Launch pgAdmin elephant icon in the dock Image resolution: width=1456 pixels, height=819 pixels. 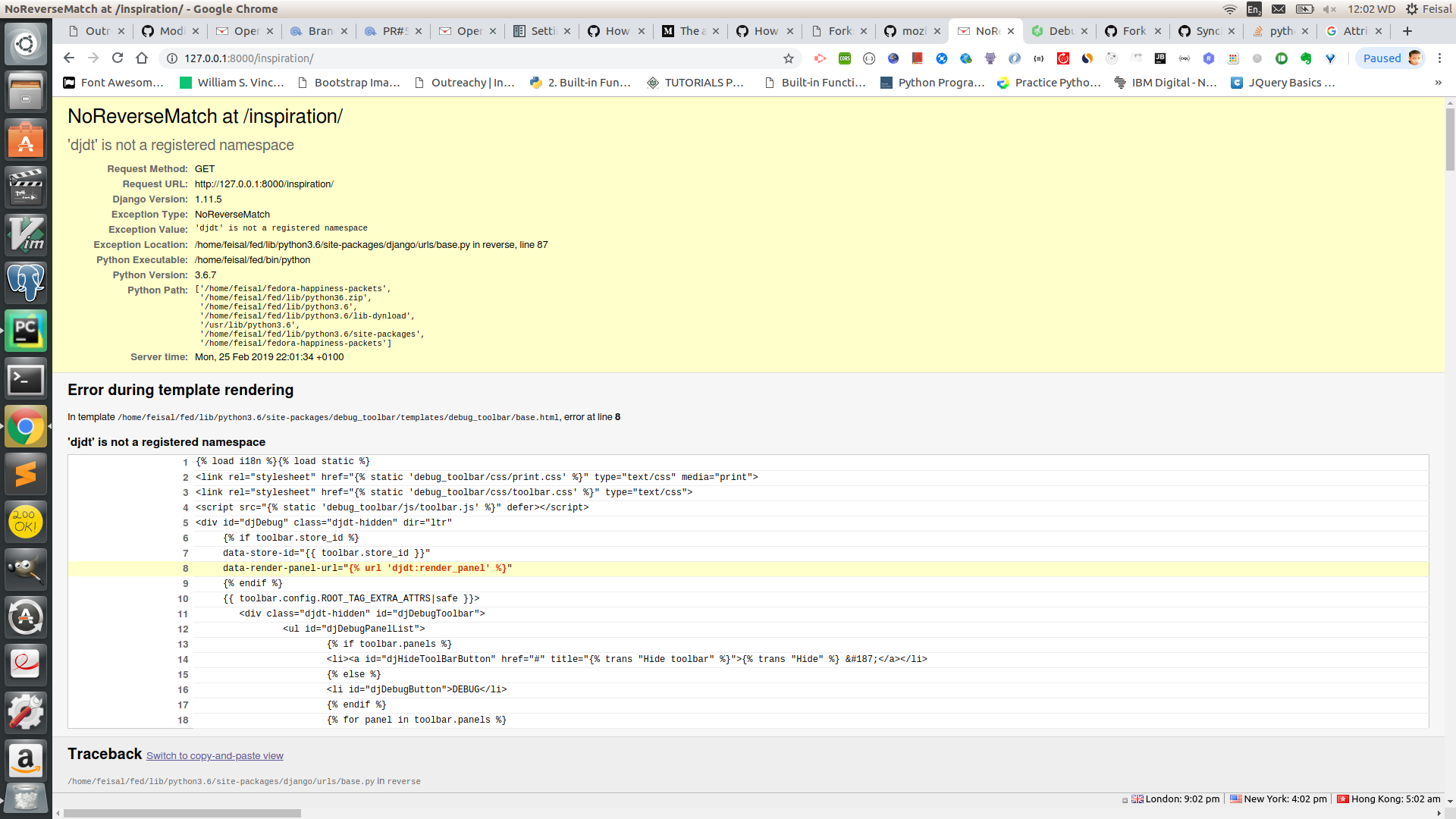click(x=26, y=283)
